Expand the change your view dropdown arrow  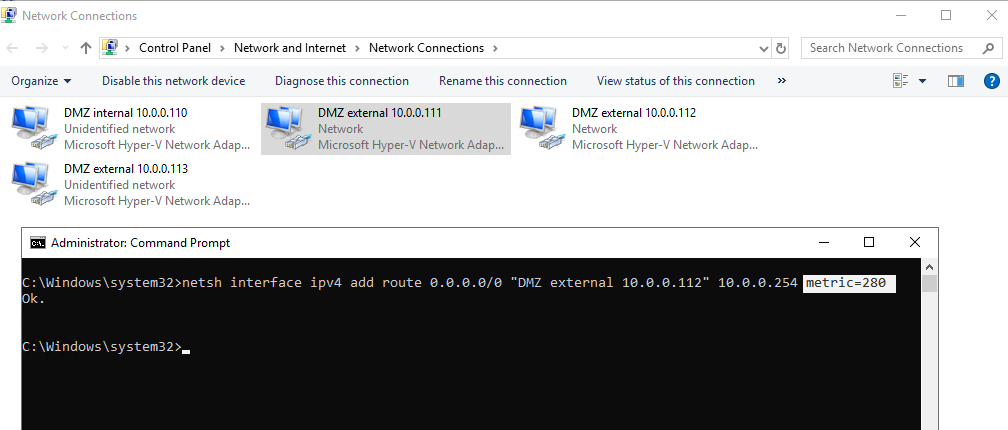(922, 81)
